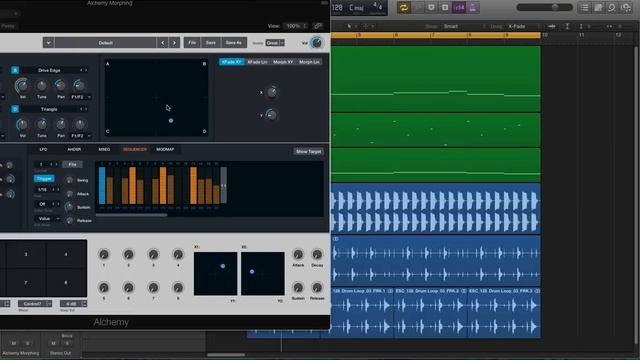Open source D F1/F2 filter routing dropdown

(x=81, y=136)
